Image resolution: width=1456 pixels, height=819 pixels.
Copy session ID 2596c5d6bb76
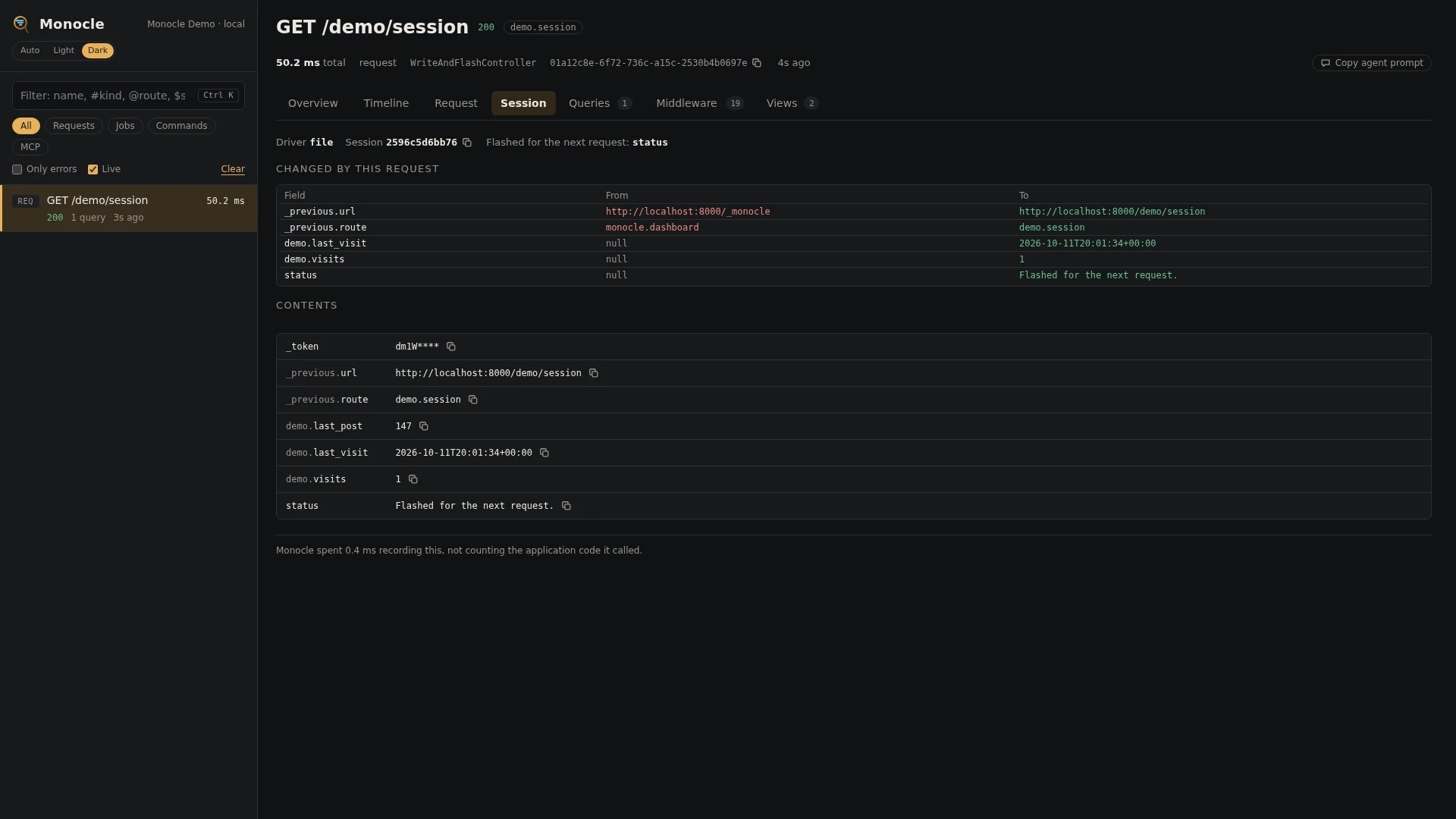(x=467, y=143)
